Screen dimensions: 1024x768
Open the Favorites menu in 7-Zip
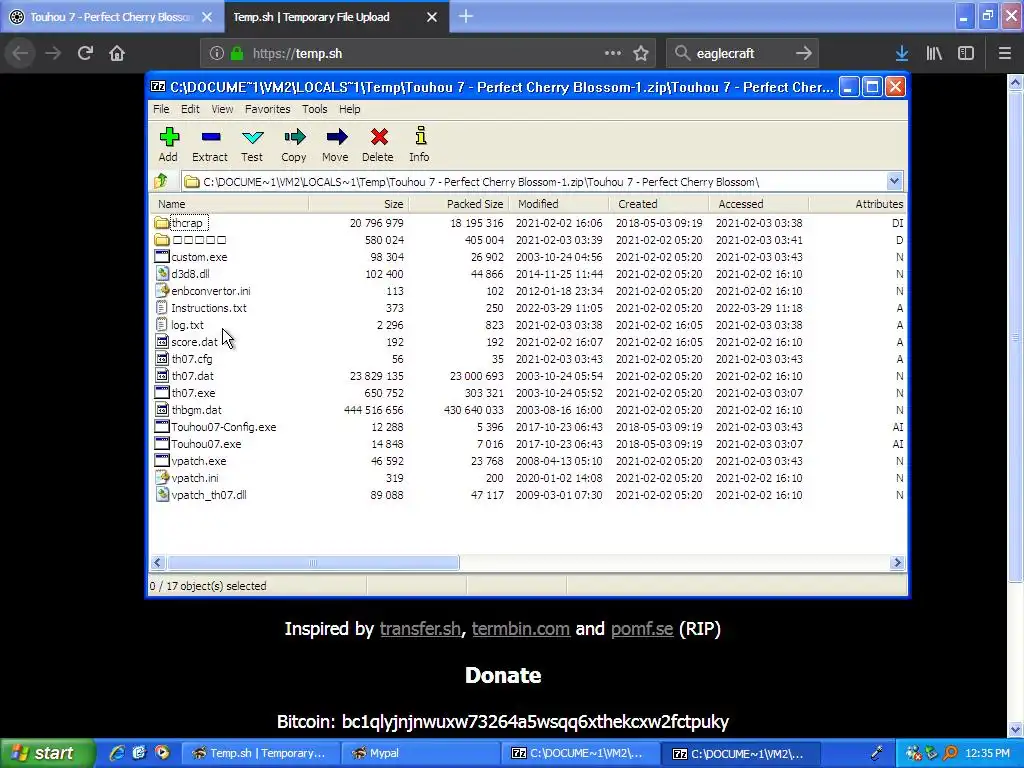click(267, 109)
